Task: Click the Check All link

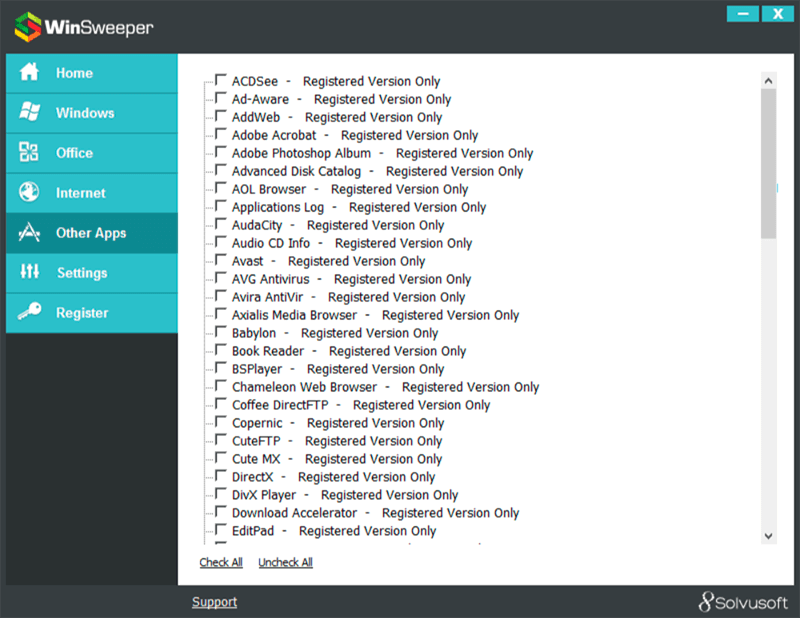Action: [x=221, y=562]
